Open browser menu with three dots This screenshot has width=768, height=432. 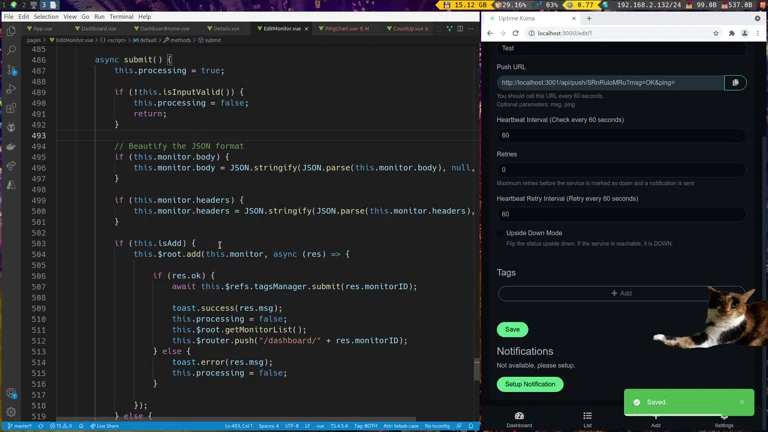(758, 33)
